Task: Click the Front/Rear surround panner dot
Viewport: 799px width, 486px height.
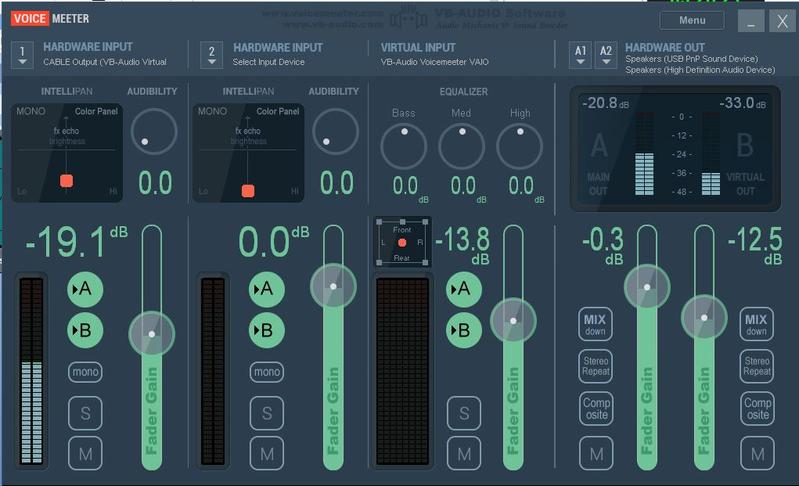Action: pyautogui.click(x=402, y=242)
